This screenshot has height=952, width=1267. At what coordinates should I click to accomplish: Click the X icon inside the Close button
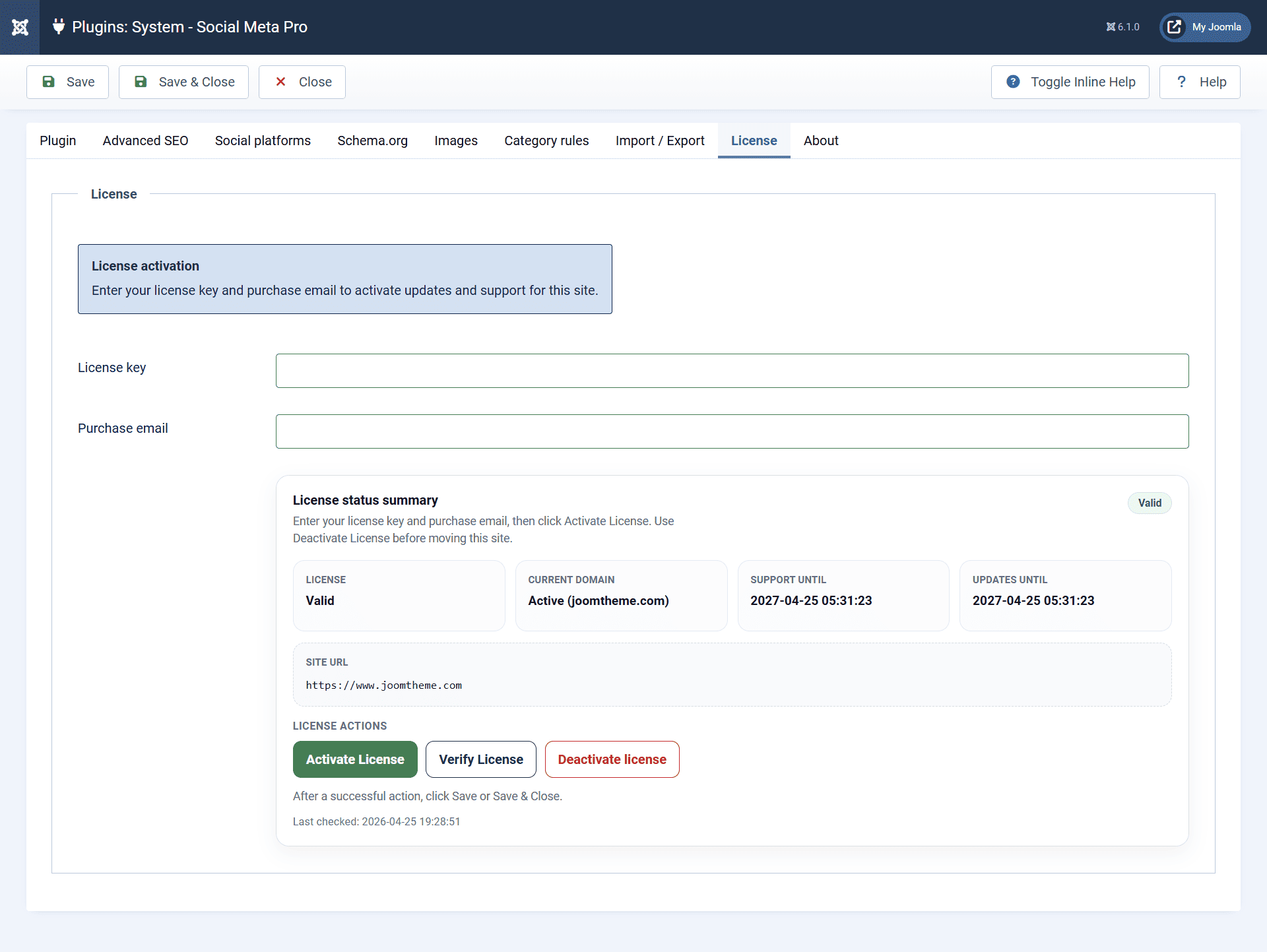[x=281, y=81]
